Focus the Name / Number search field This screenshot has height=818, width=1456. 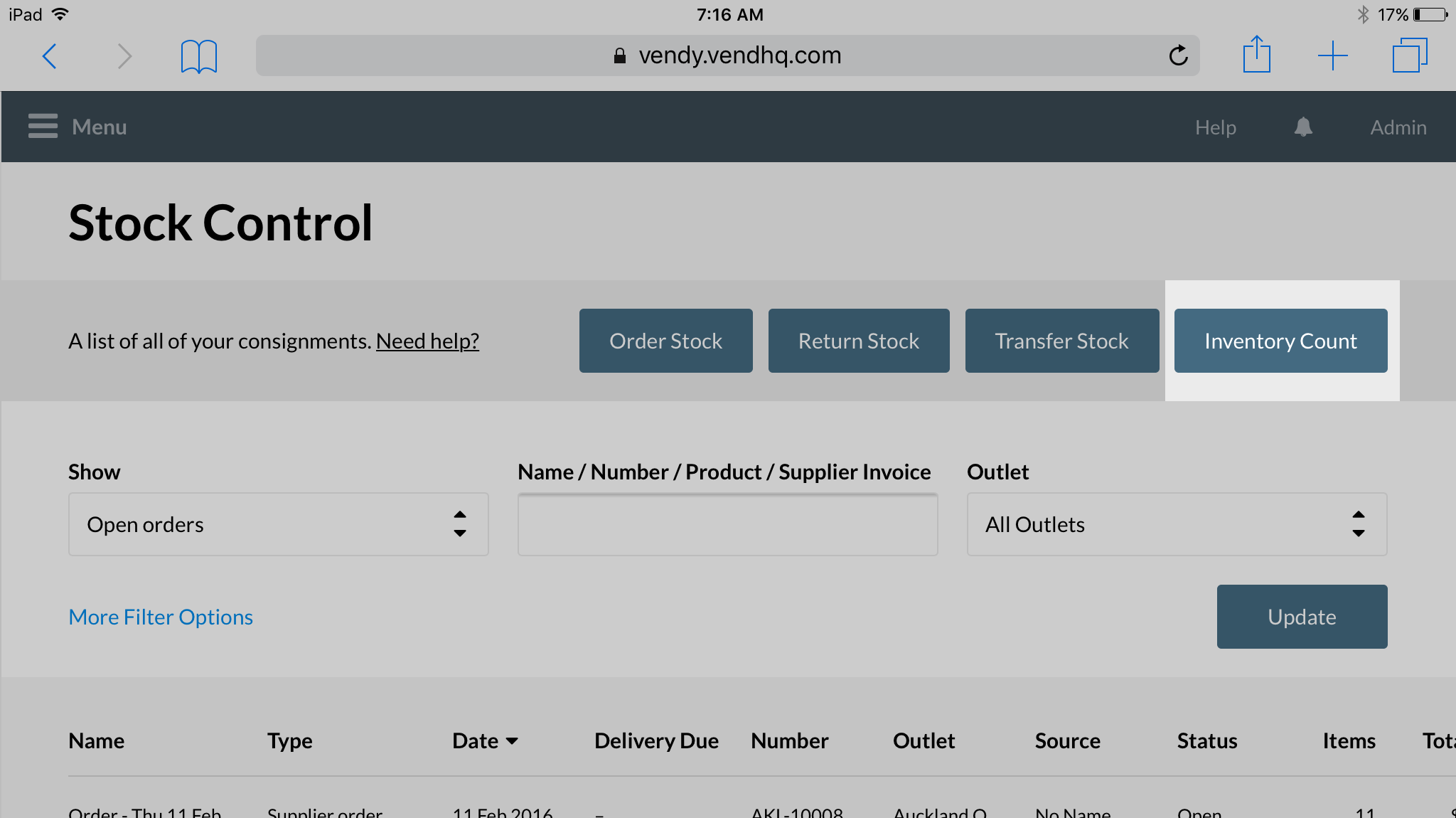[727, 524]
